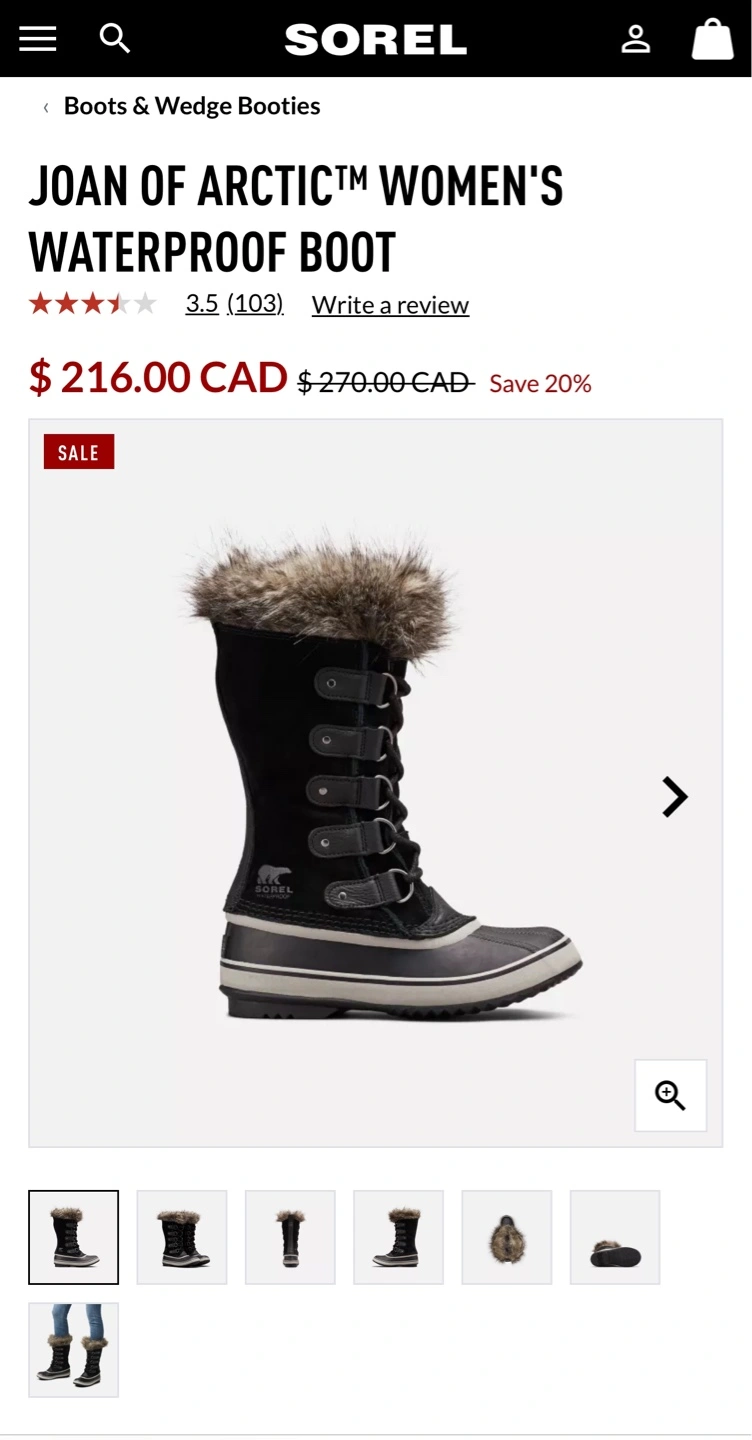The height and width of the screenshot is (1440, 752).
Task: Go to the SOREL home logo
Action: coord(376,40)
